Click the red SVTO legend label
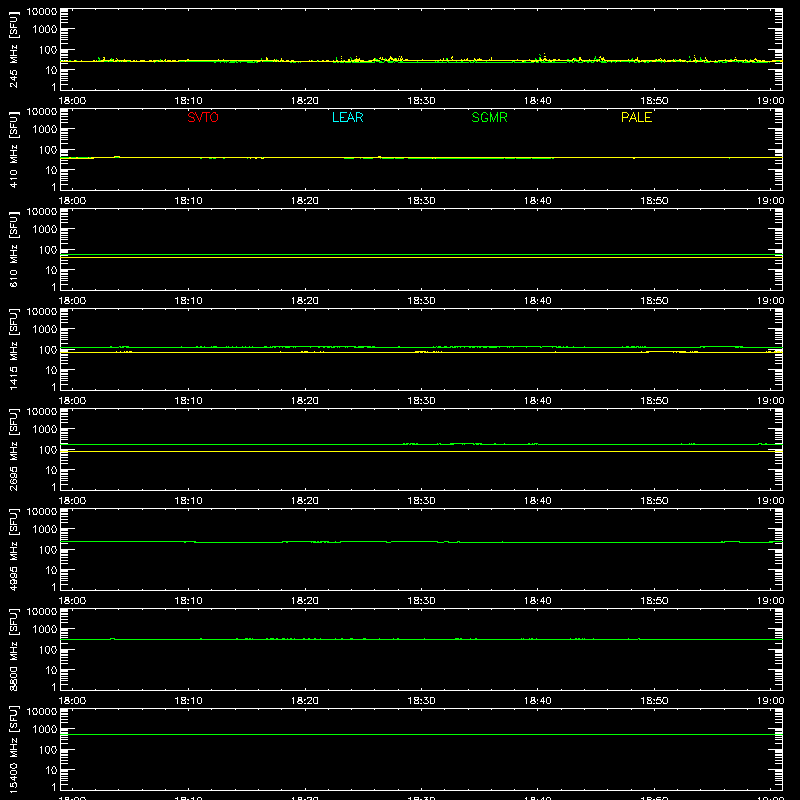 (x=203, y=117)
